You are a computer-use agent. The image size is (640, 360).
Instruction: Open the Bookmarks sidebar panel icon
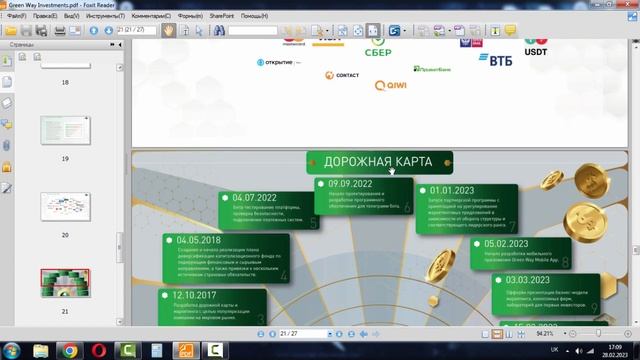[7, 61]
